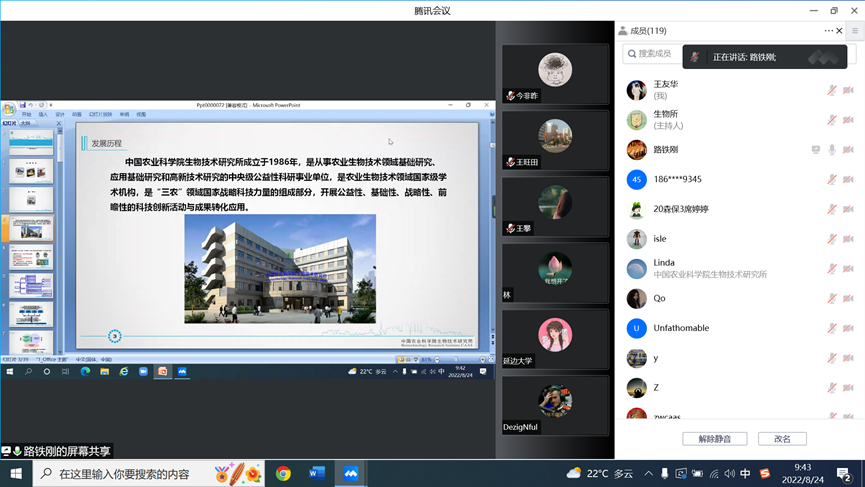
Task: Click muted mic icon in speaking banner
Action: click(695, 57)
